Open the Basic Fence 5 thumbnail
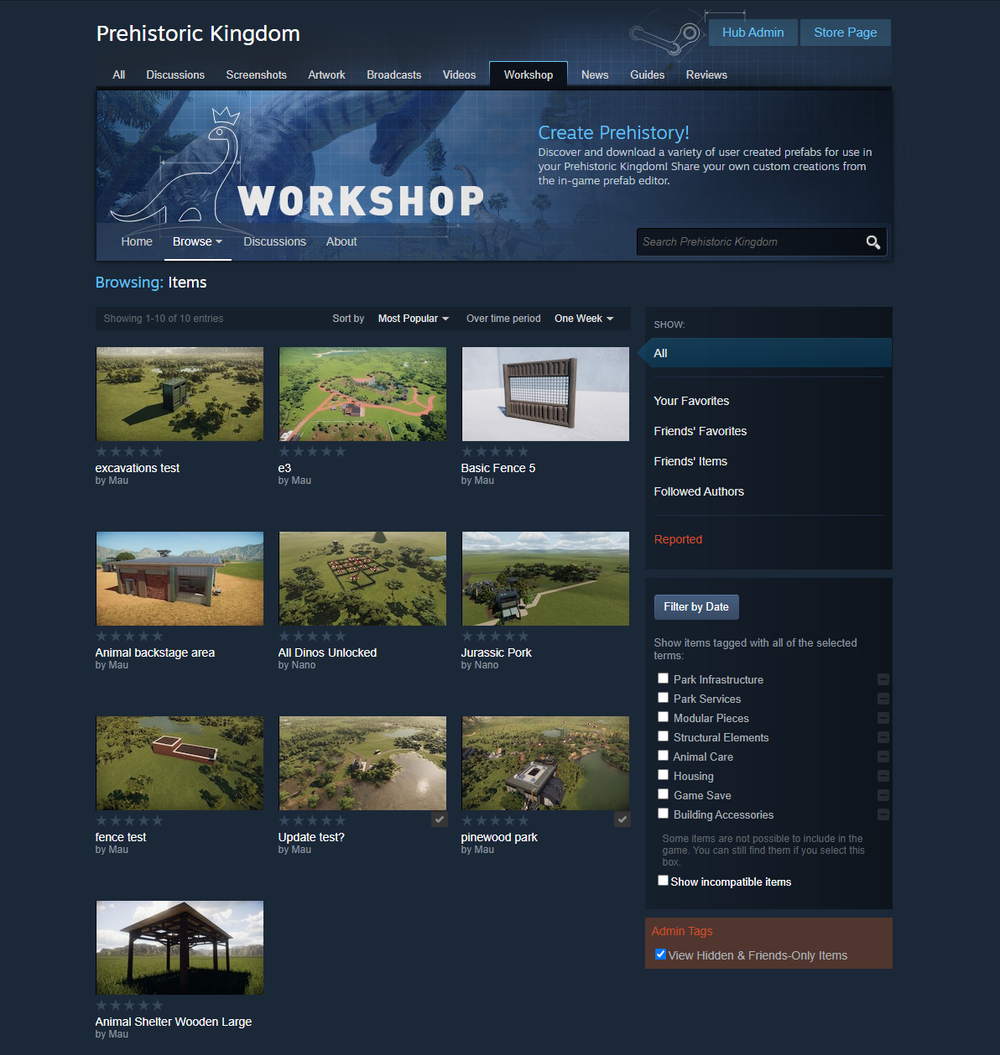 [x=545, y=394]
